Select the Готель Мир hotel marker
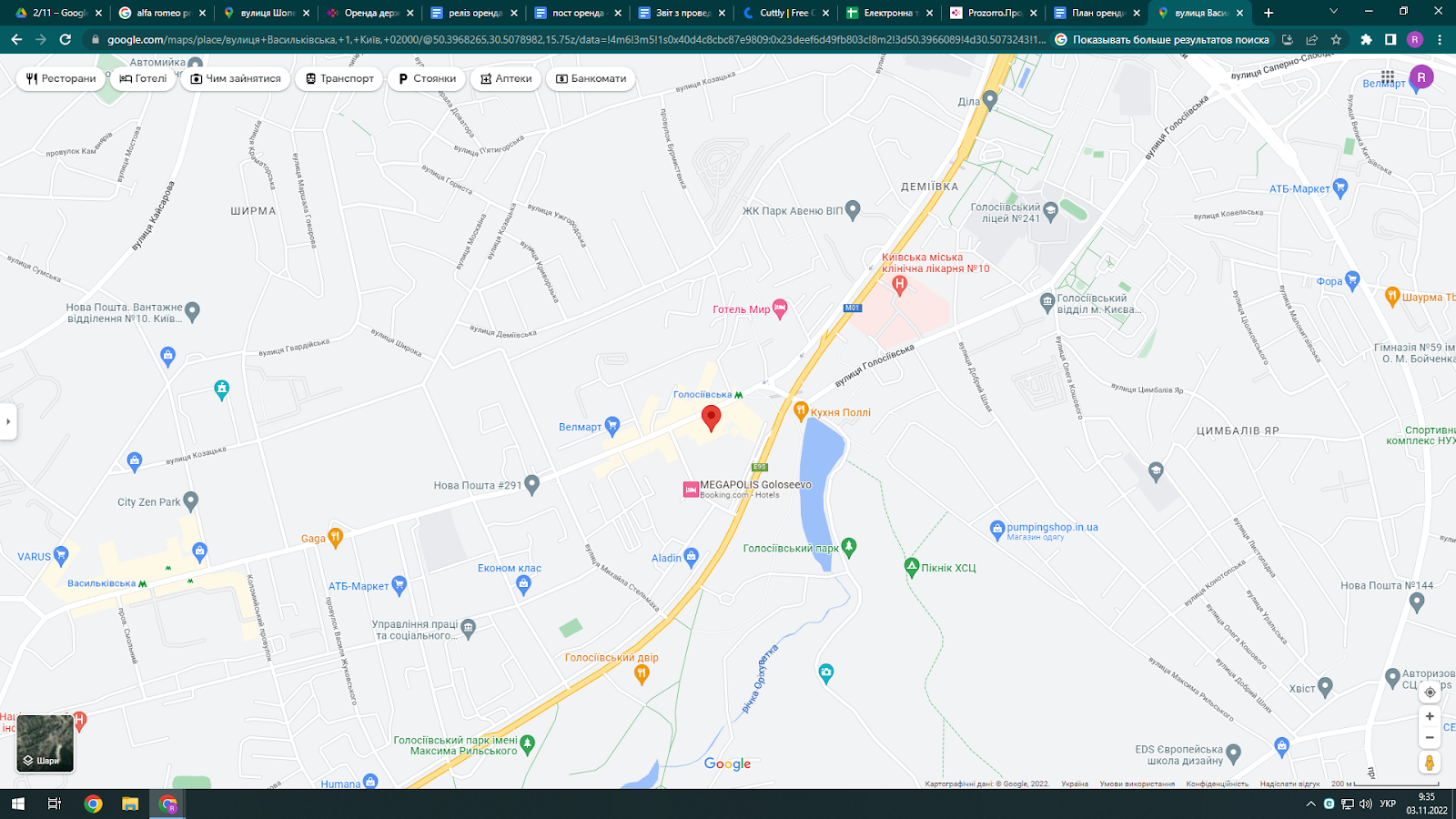1456x819 pixels. click(x=779, y=309)
